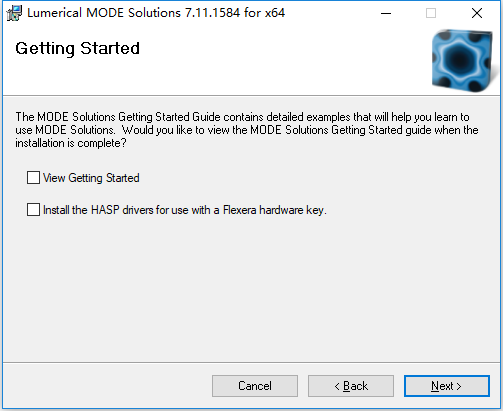Screen dimensions: 503x411
Task: Tick the Install HASP drivers checkbox
Action: click(33, 210)
